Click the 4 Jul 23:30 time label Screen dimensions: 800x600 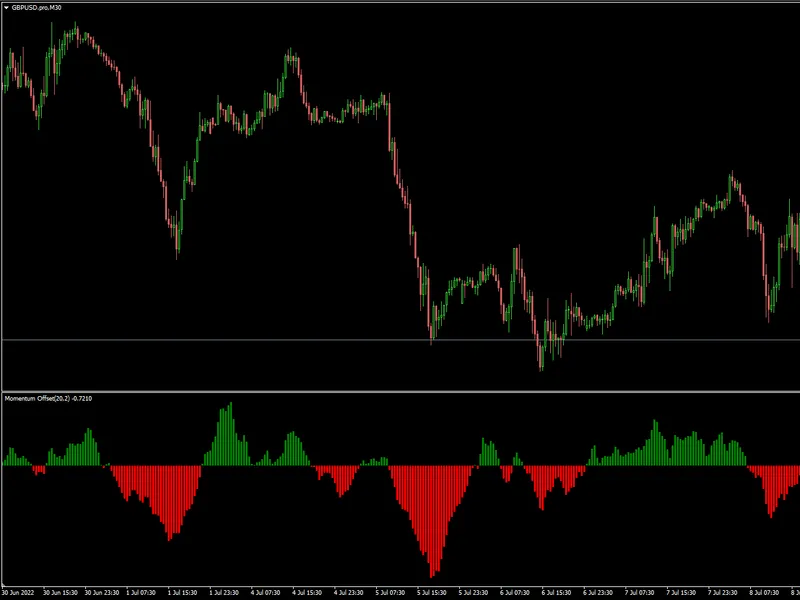(348, 593)
